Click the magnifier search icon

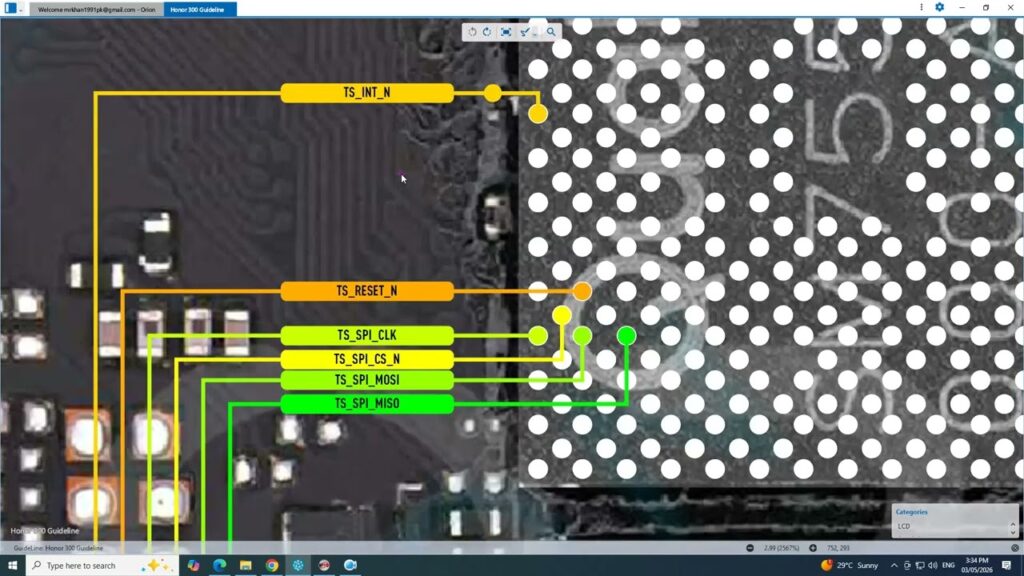tap(551, 32)
